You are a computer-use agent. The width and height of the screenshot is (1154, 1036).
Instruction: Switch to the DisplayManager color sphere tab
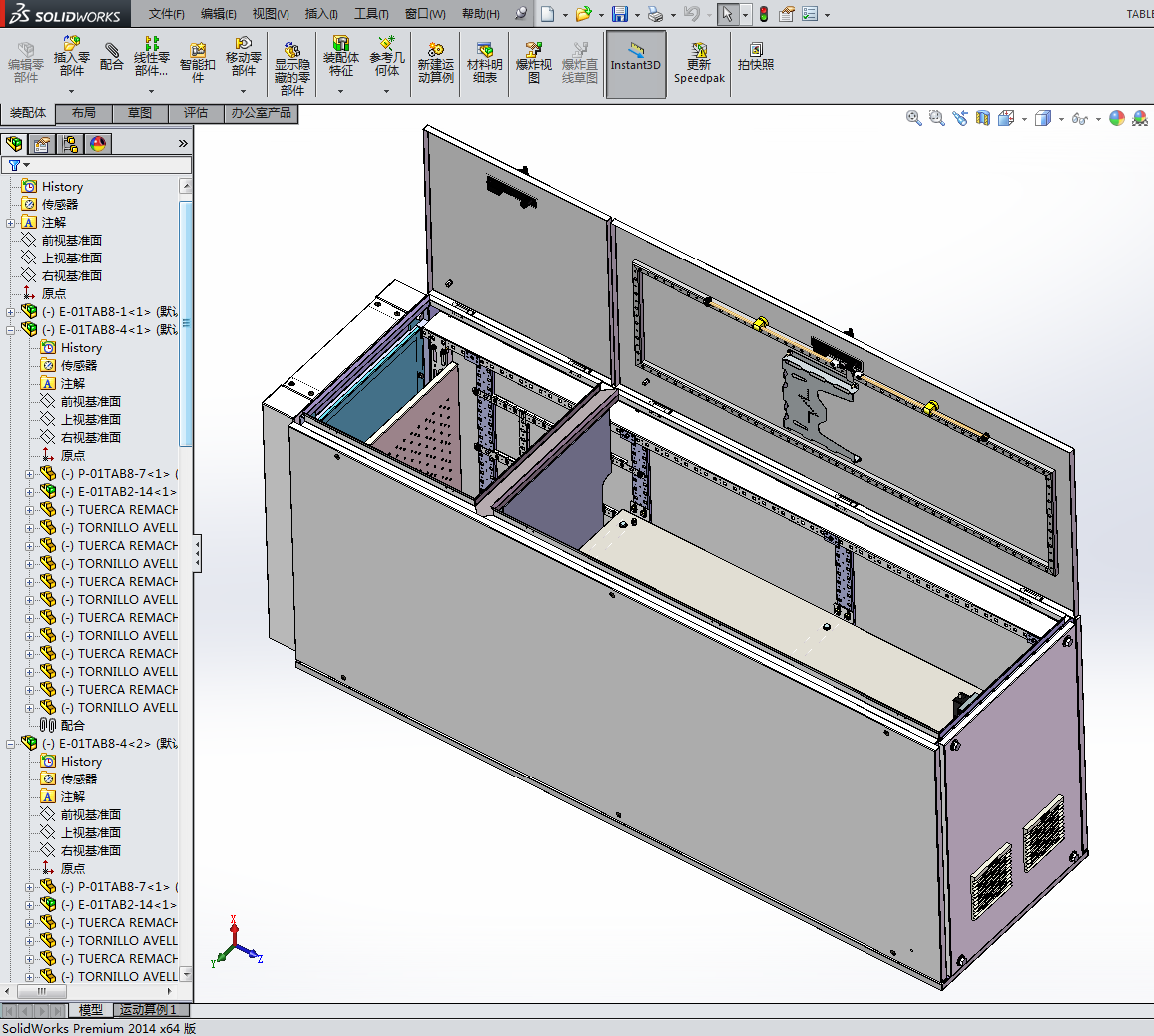98,144
